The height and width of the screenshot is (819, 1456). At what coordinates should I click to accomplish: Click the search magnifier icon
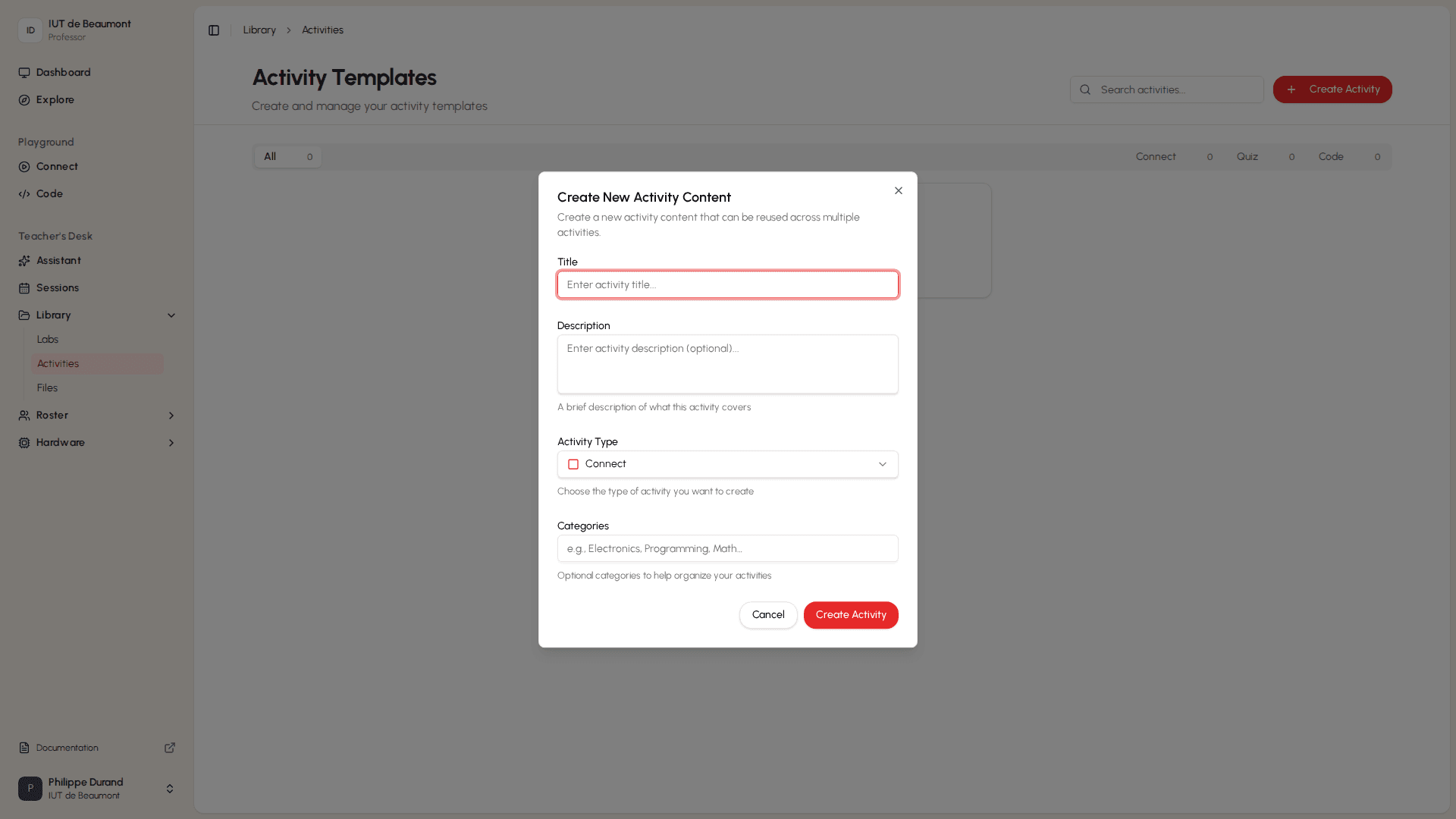[1085, 89]
